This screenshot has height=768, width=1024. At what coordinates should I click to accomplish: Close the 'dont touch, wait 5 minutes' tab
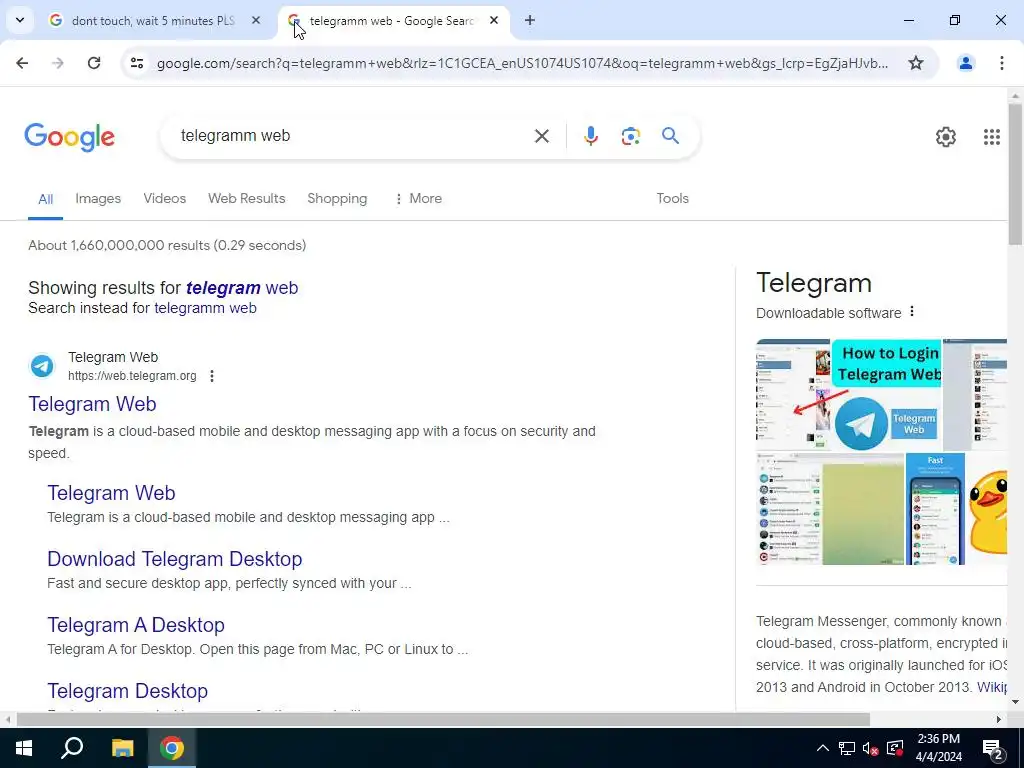coord(256,21)
